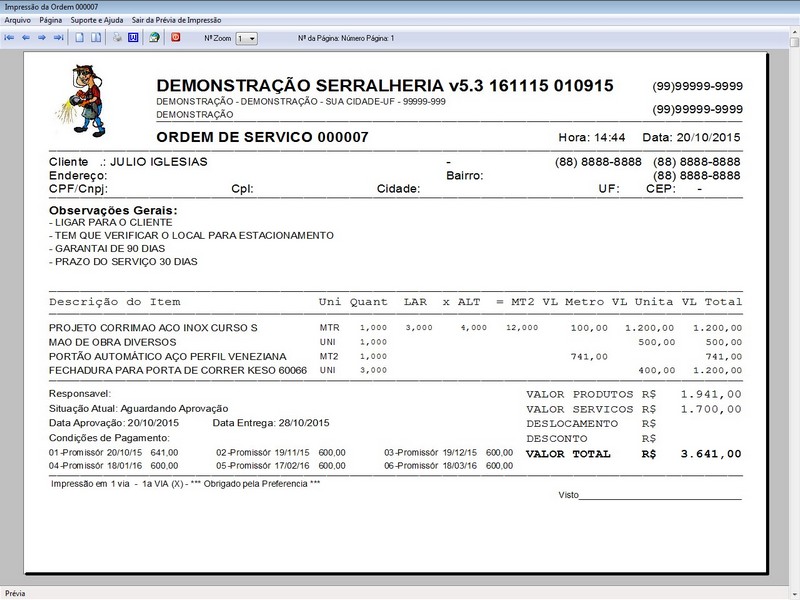The height and width of the screenshot is (600, 800).
Task: Expand the zoom selection arrow
Action: coord(252,37)
